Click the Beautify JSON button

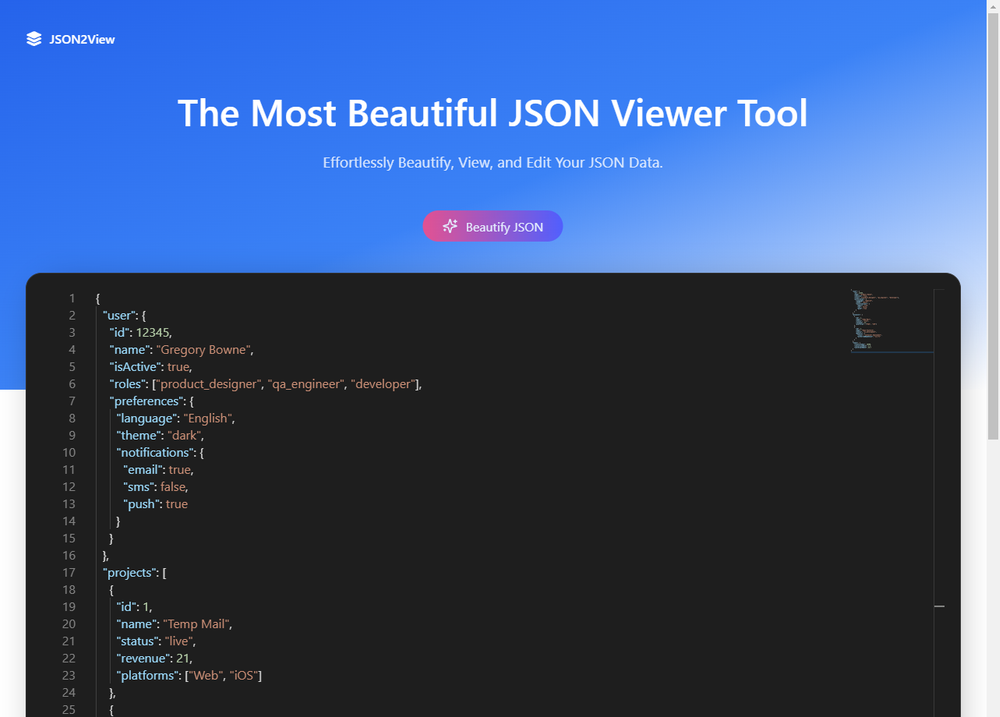click(x=492, y=226)
